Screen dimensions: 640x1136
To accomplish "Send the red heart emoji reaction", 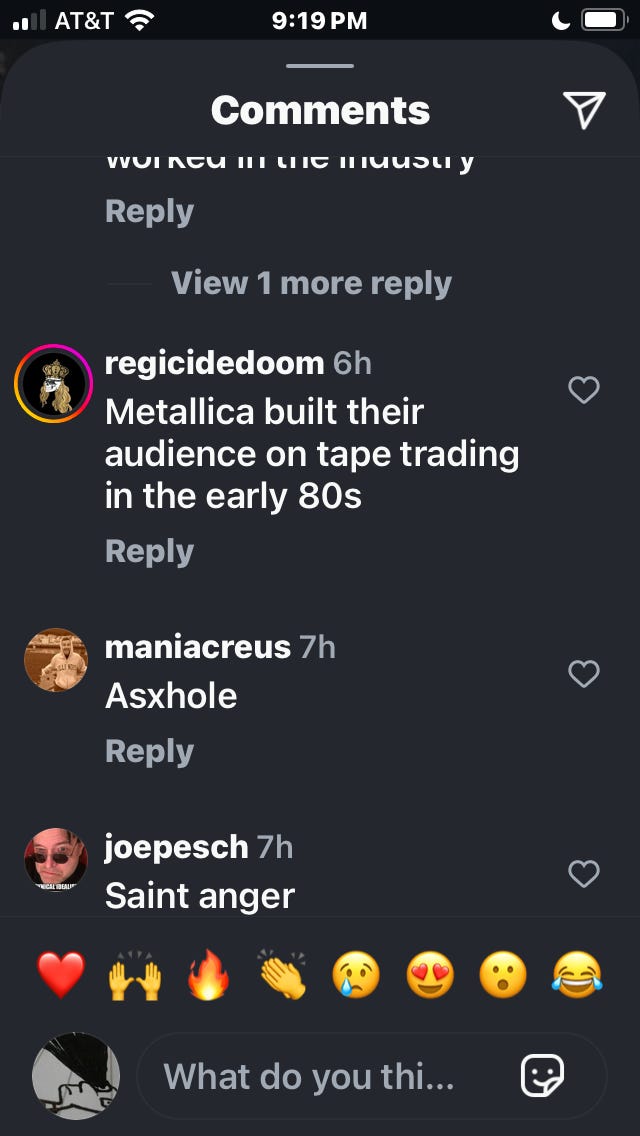I will (61, 974).
